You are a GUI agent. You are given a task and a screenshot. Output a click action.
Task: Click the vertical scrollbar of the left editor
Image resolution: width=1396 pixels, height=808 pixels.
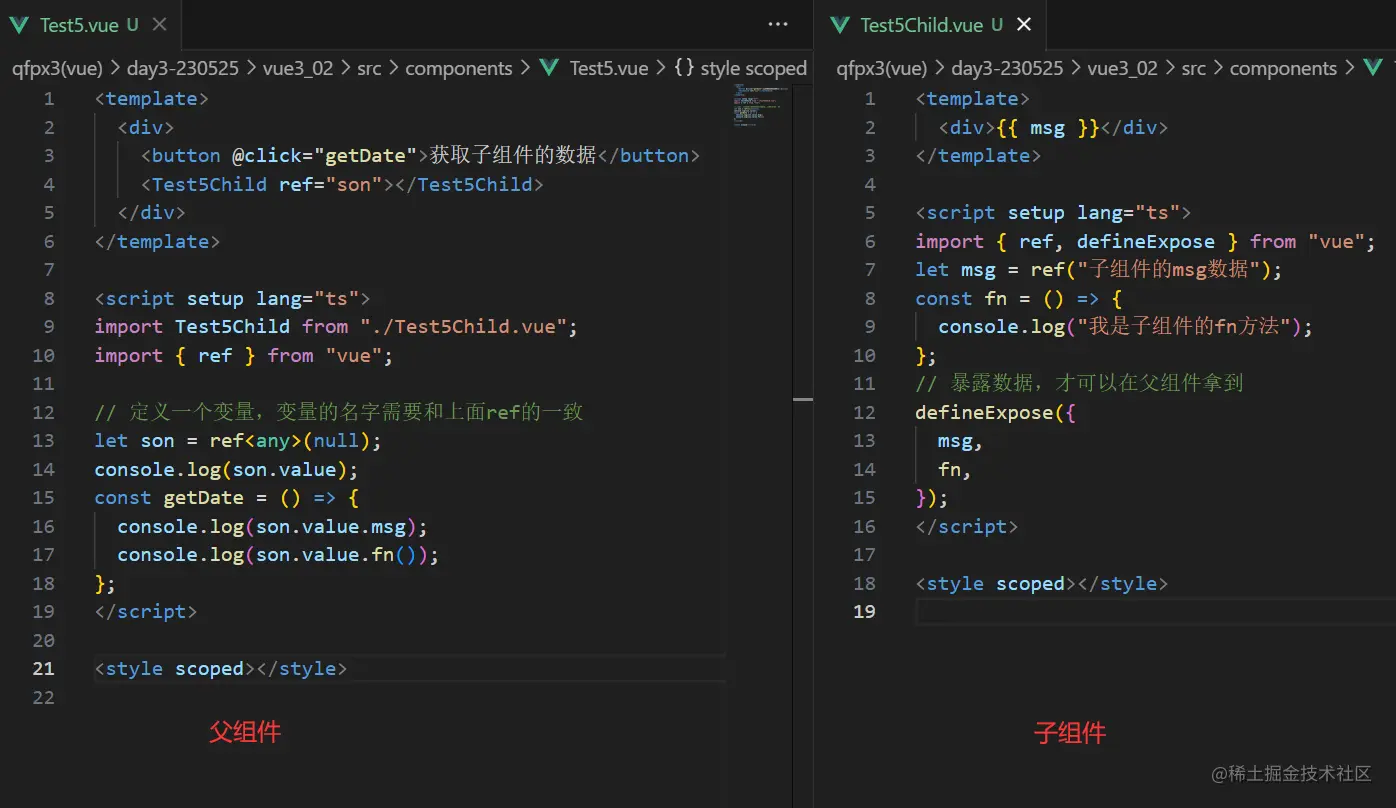point(804,400)
